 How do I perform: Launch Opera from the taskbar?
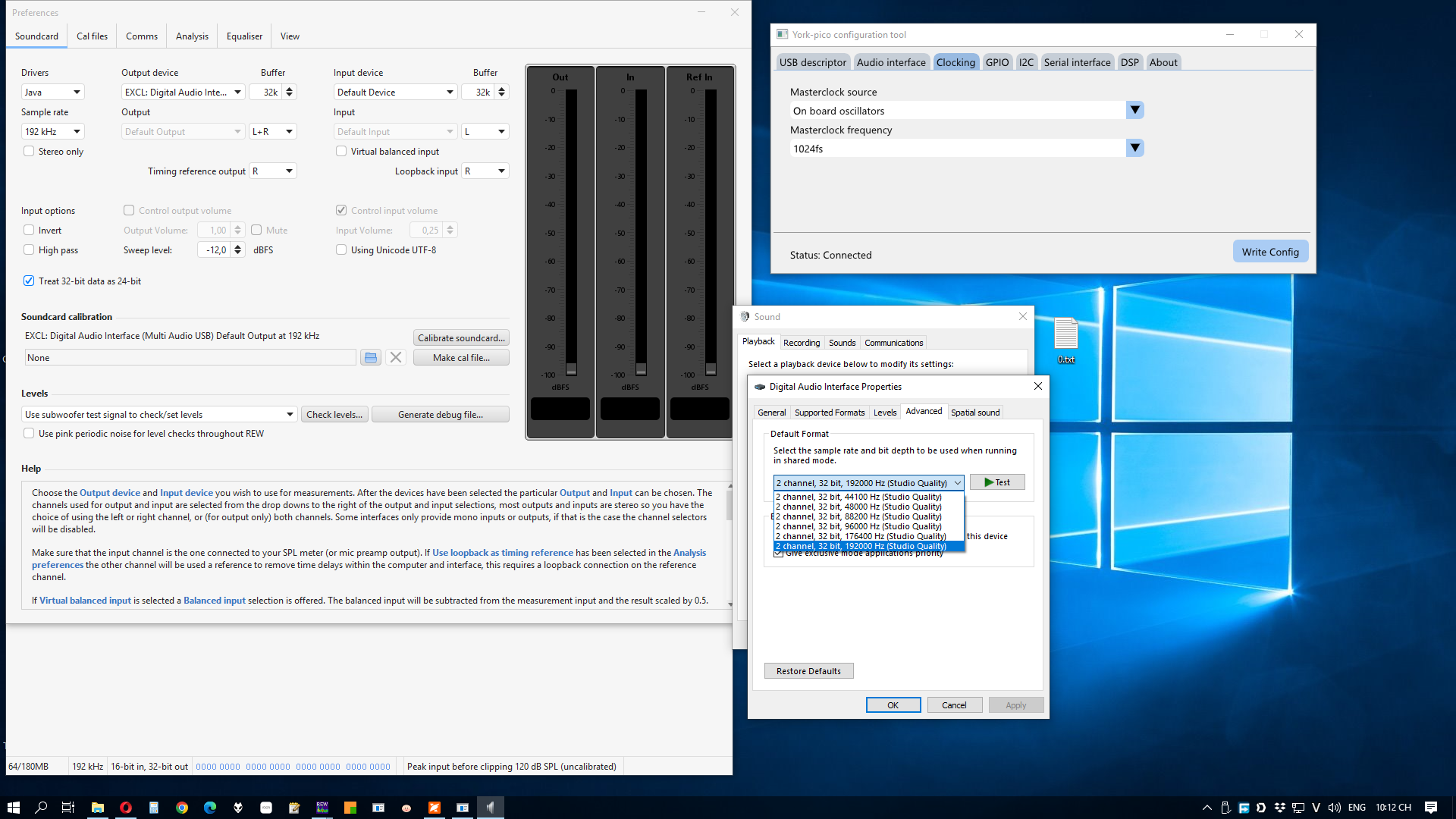125,808
